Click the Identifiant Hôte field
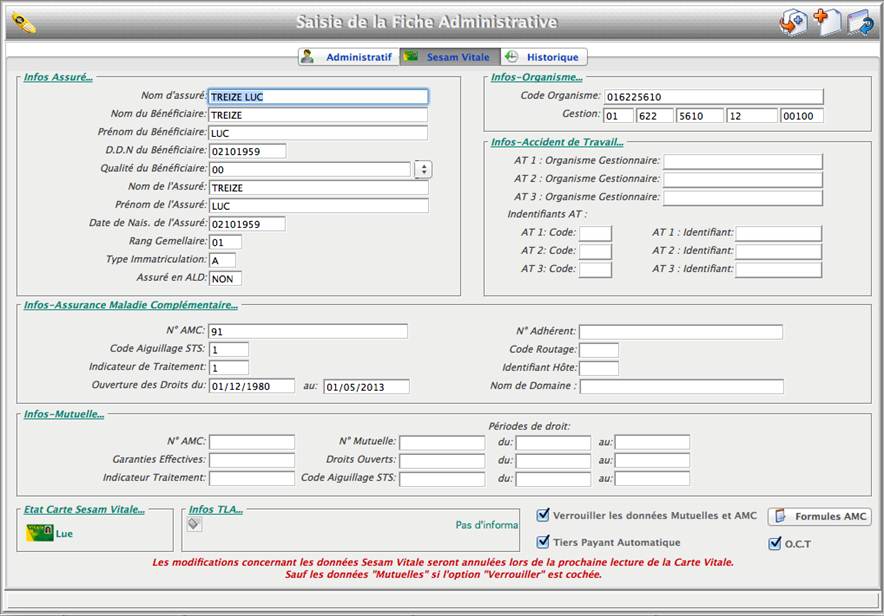Viewport: 884px width, 616px height. 599,368
